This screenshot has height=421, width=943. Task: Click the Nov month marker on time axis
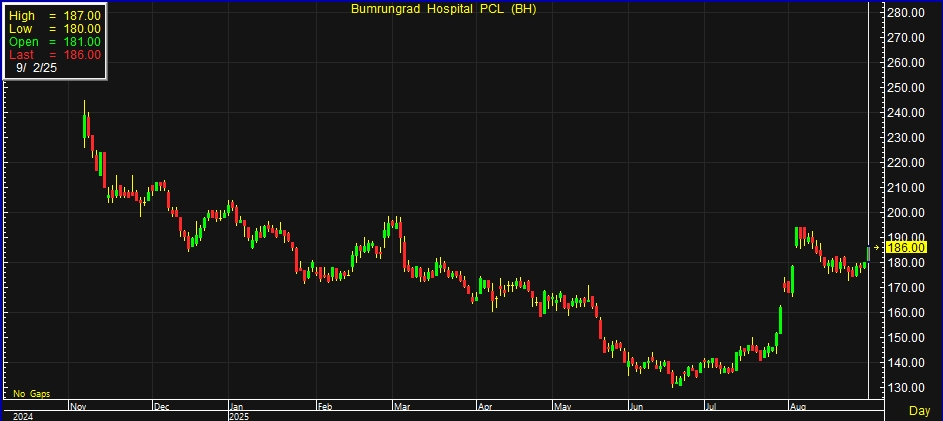point(79,407)
